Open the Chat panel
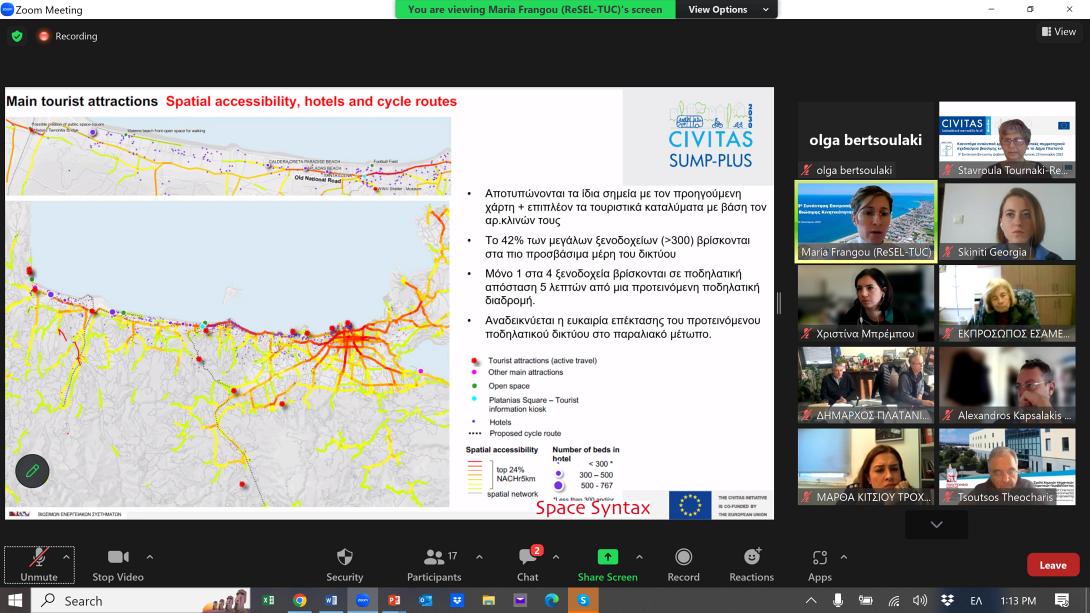 point(527,557)
